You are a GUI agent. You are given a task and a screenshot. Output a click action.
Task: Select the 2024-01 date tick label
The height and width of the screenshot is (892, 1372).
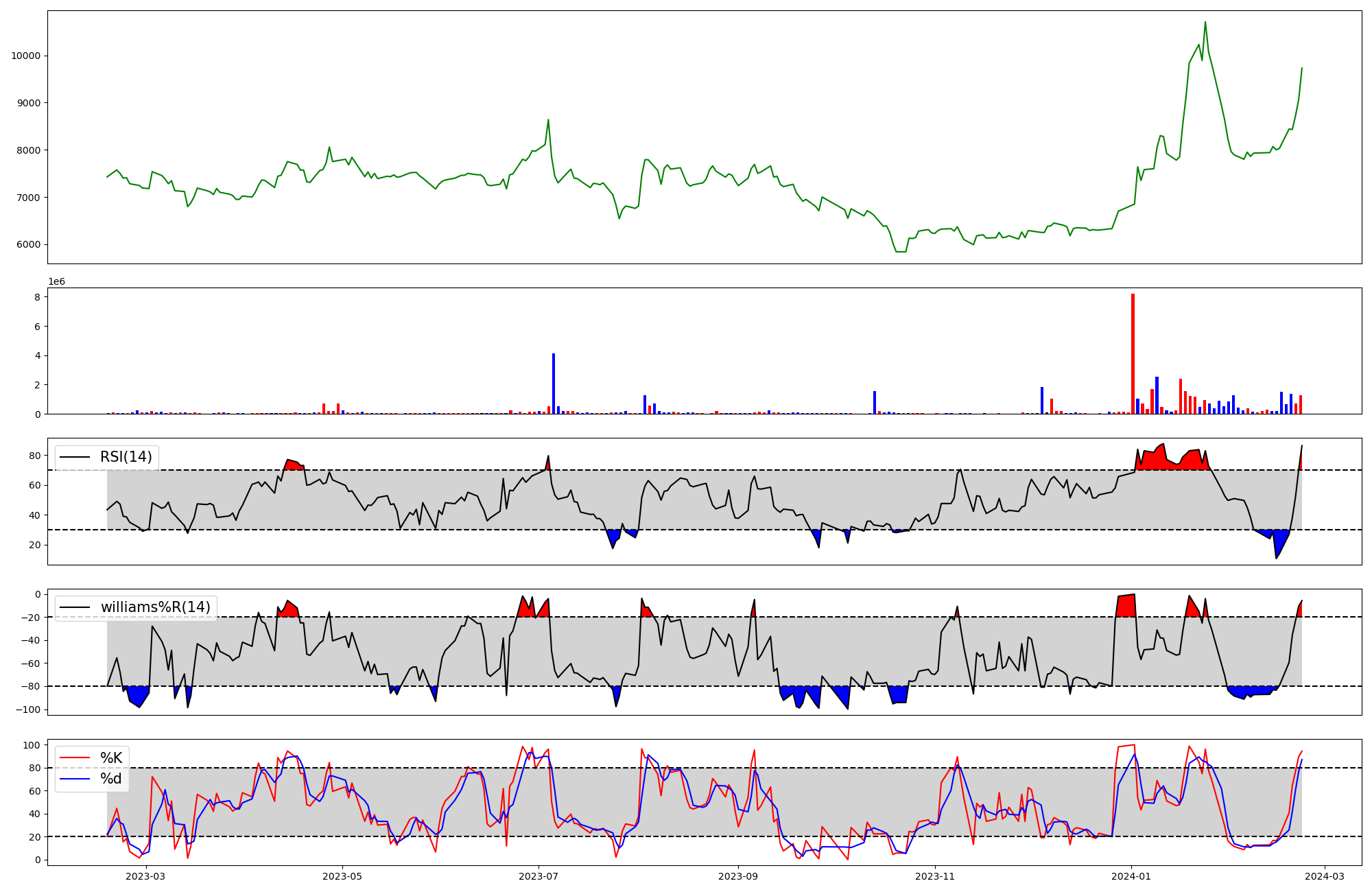point(1131,876)
